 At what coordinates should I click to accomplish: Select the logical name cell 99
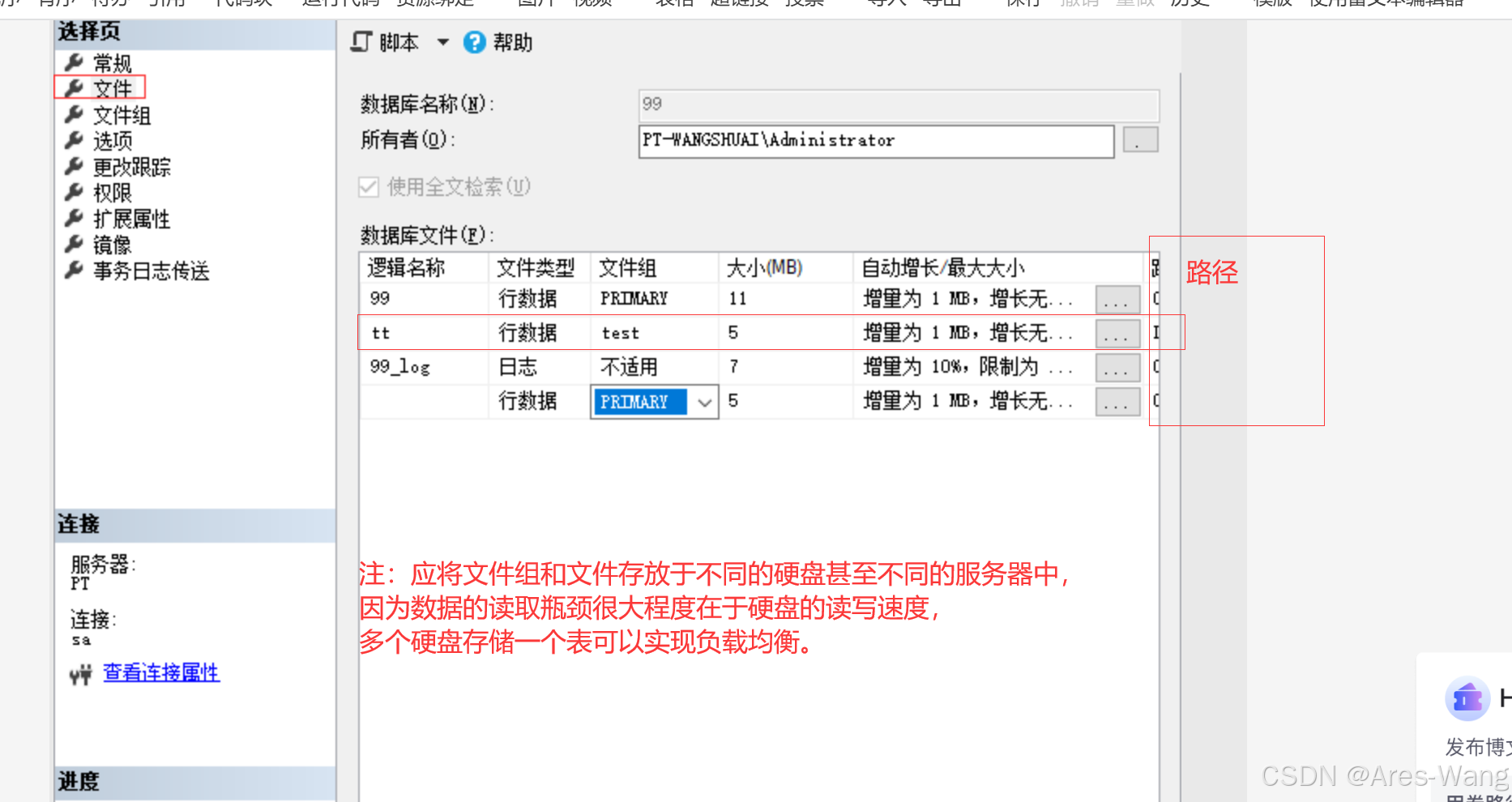(x=425, y=298)
